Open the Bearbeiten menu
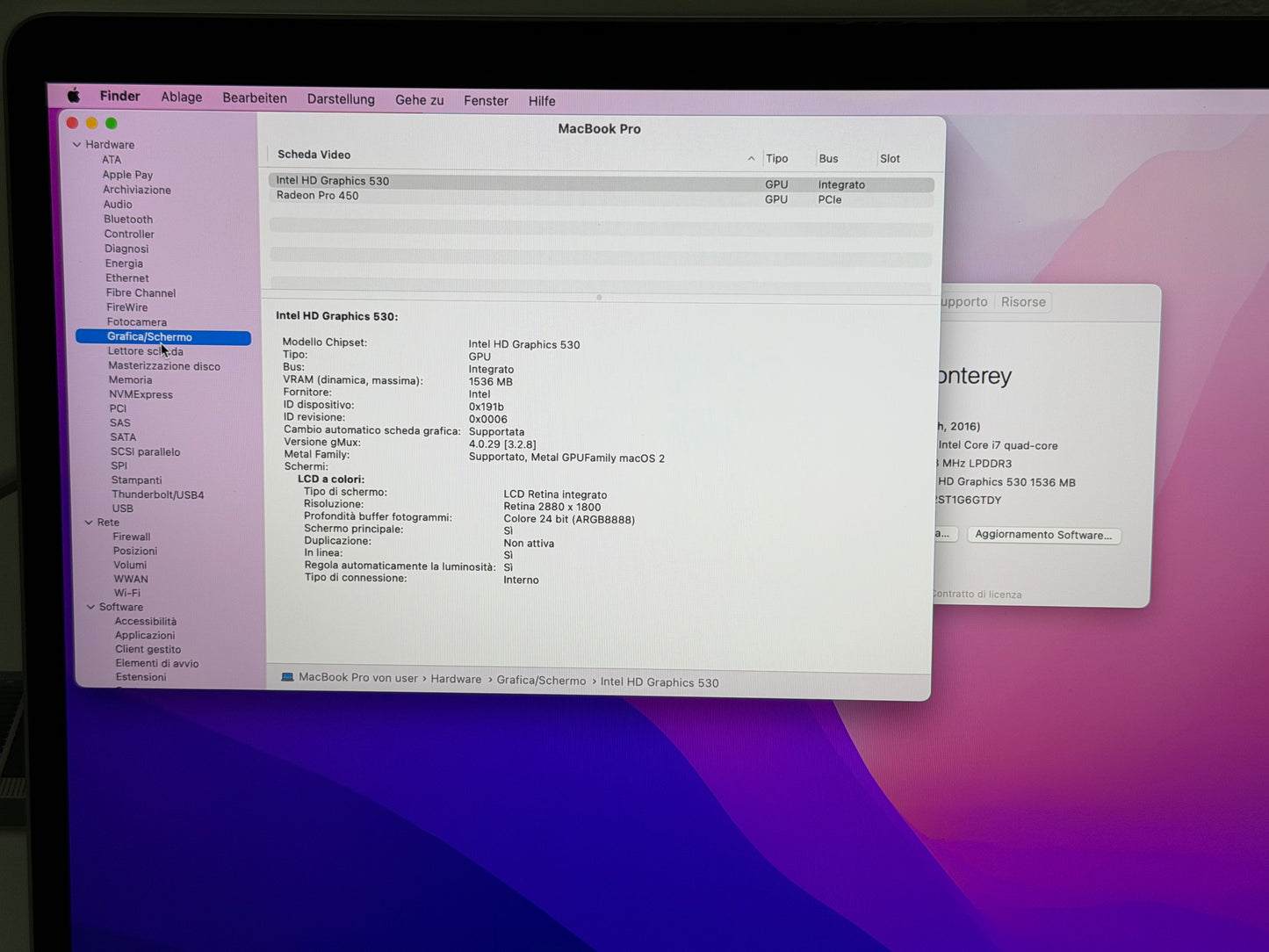1269x952 pixels. pos(255,97)
